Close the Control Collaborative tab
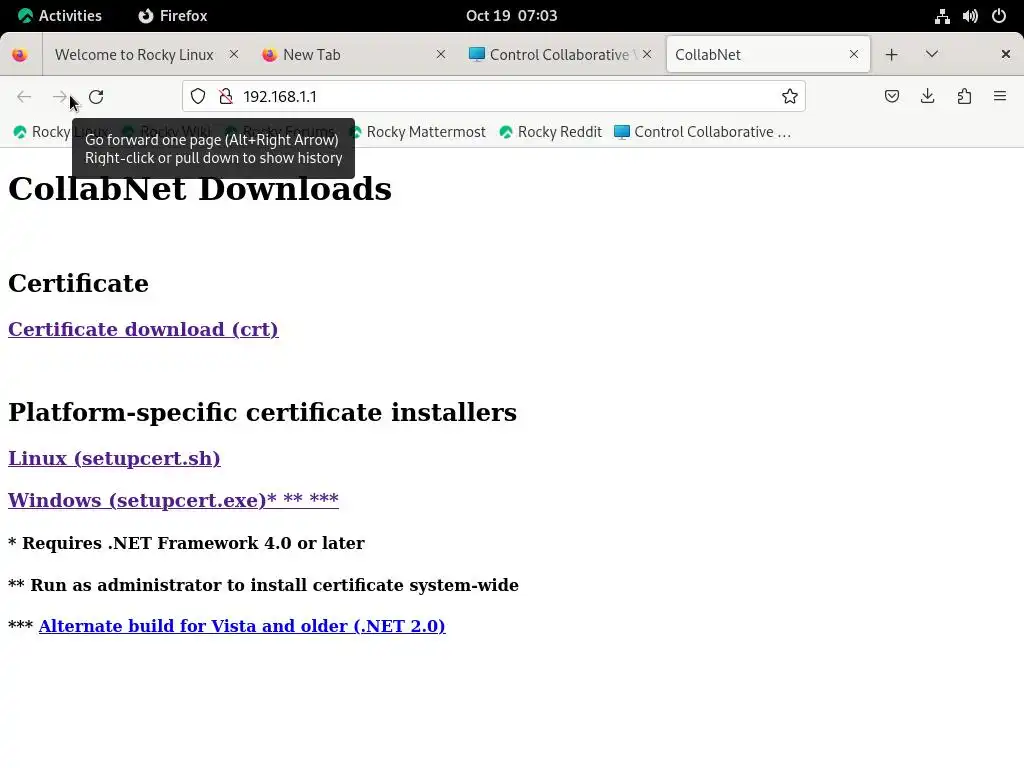The image size is (1024, 768). click(647, 54)
